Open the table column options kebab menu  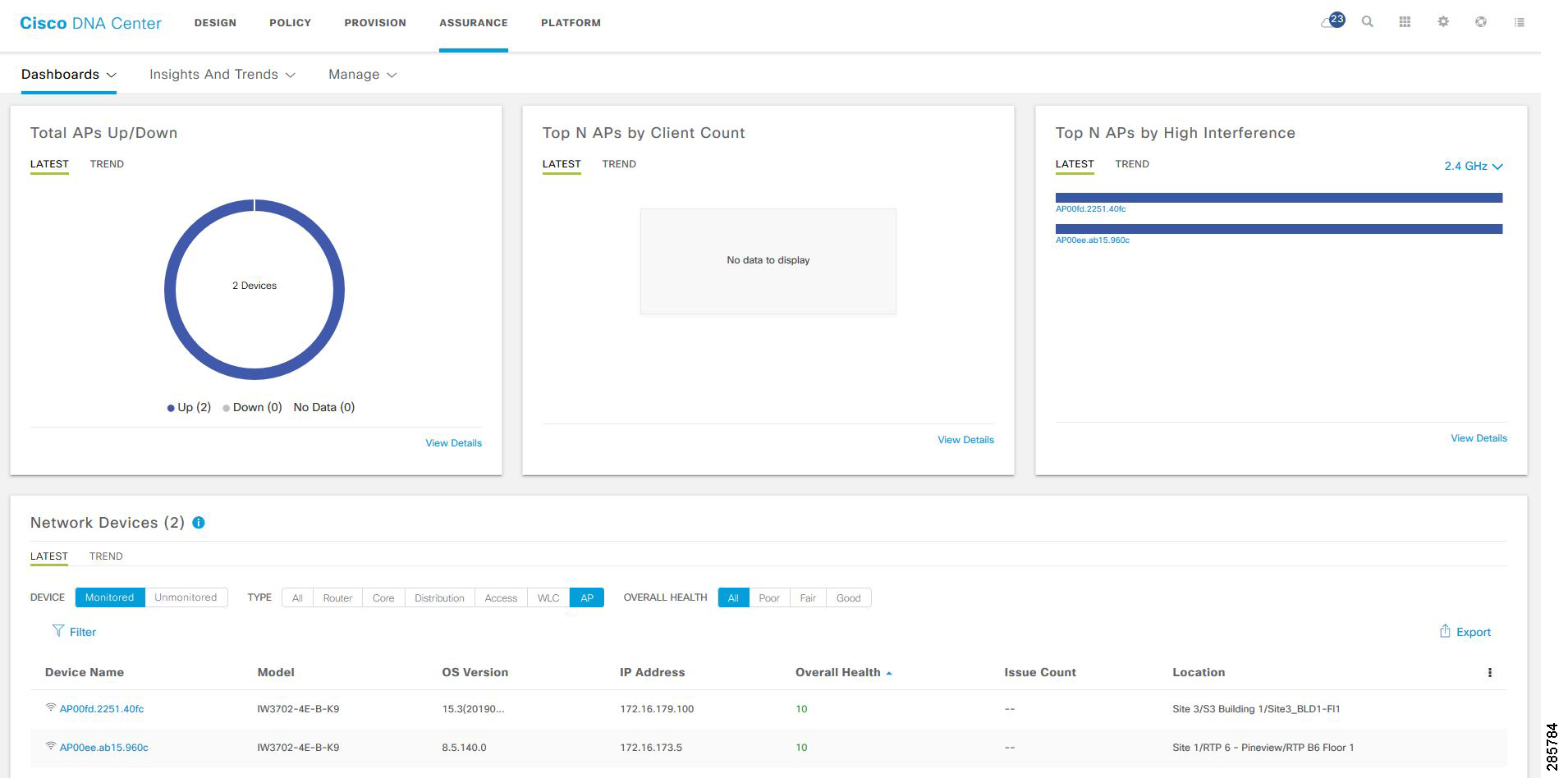coord(1490,672)
